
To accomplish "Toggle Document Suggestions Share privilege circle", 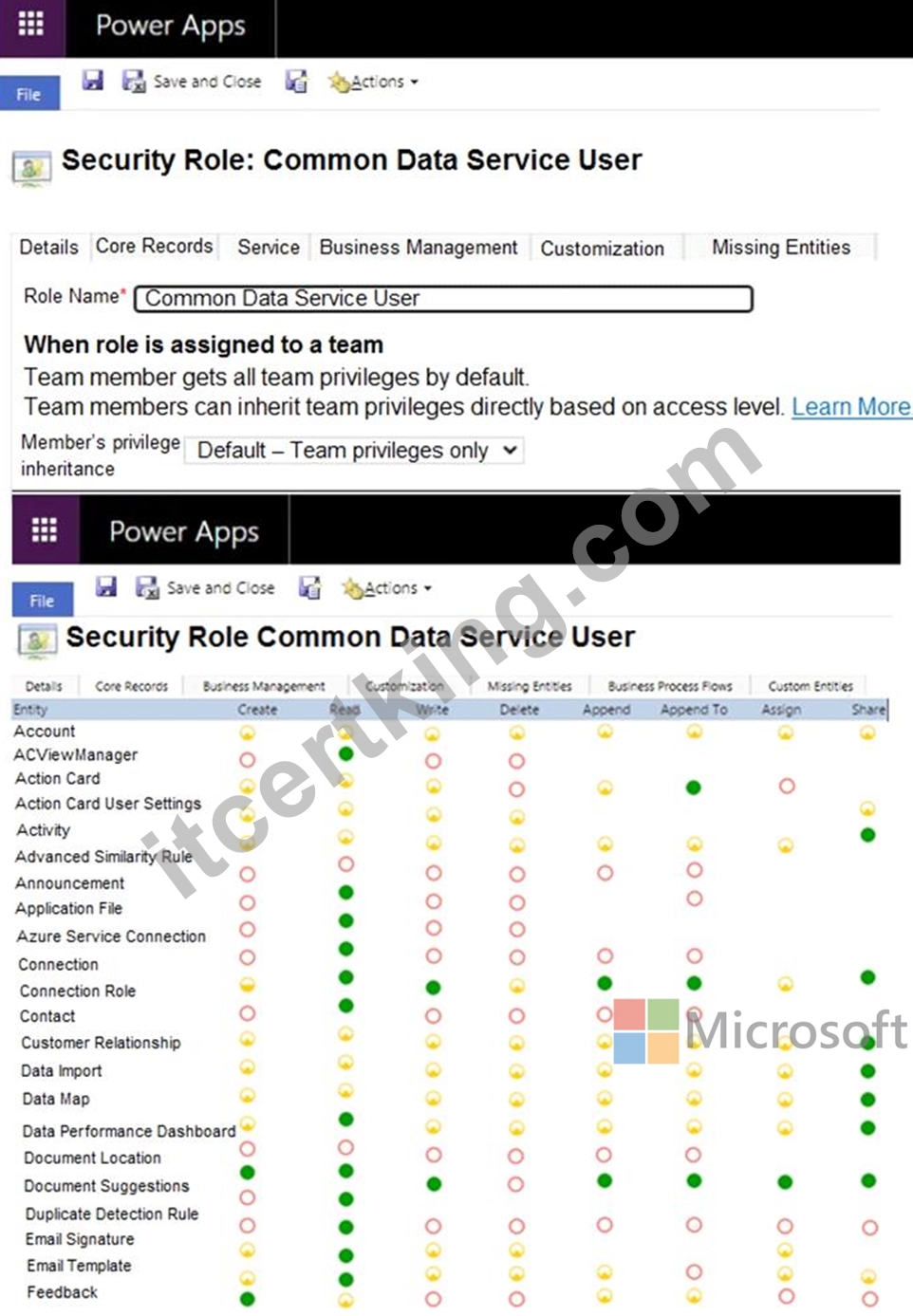I will 867,1182.
